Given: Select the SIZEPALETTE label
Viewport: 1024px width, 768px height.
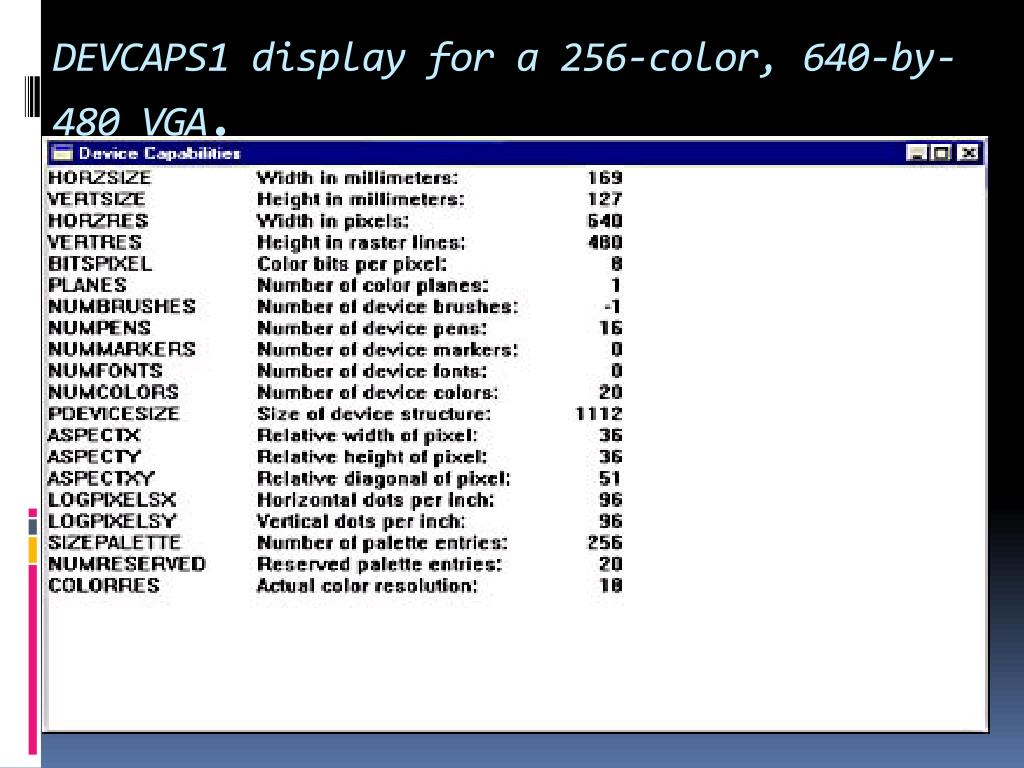Looking at the screenshot, I should [114, 543].
